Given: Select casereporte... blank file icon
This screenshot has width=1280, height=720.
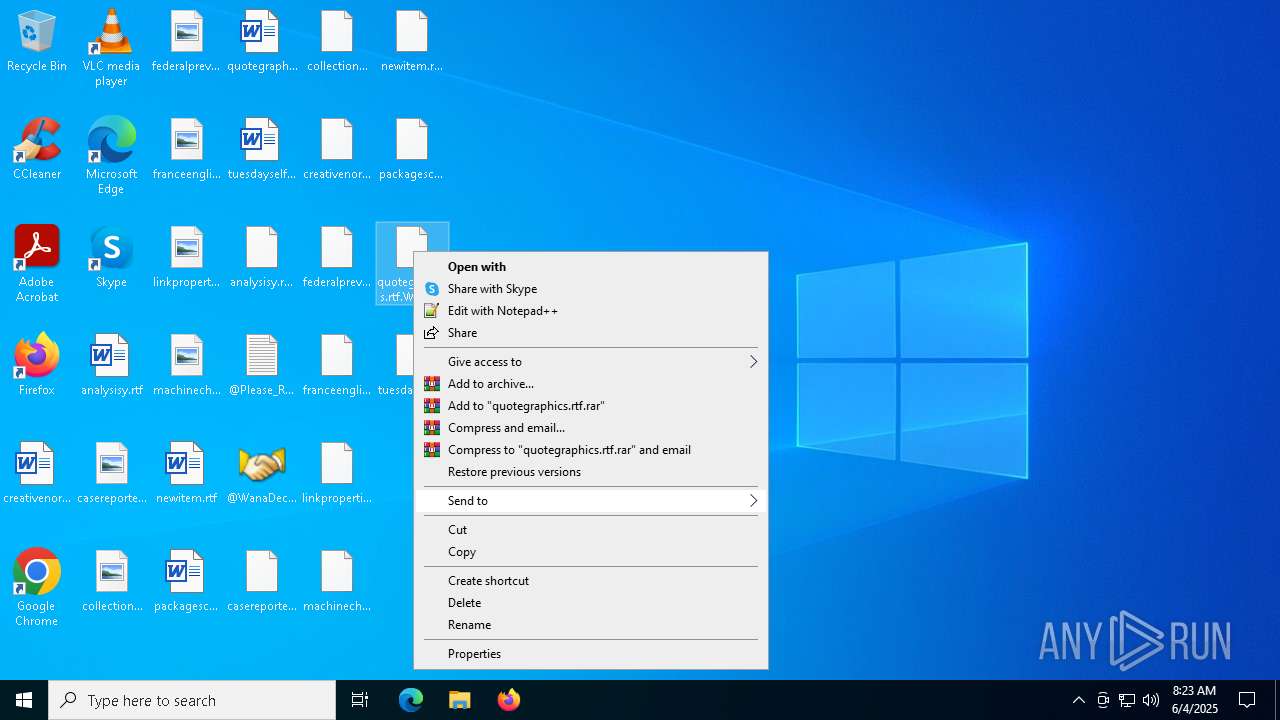Looking at the screenshot, I should tap(262, 581).
